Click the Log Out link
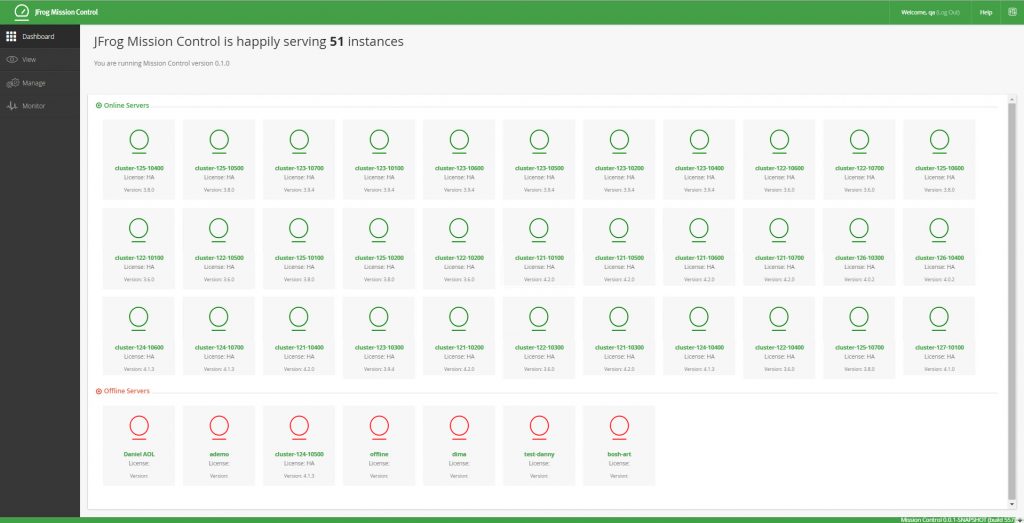The height and width of the screenshot is (523, 1024). pyautogui.click(x=948, y=12)
